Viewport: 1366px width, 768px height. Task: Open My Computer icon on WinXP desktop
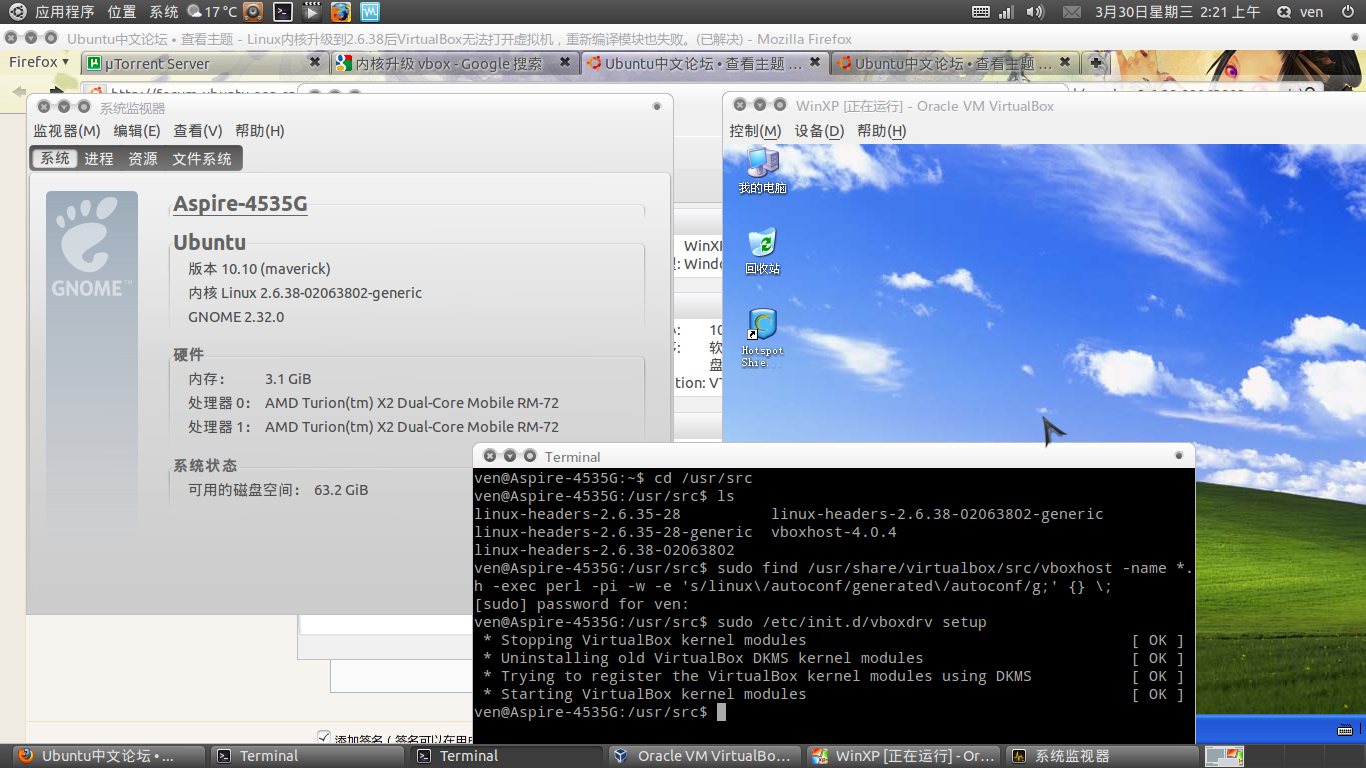tap(762, 170)
